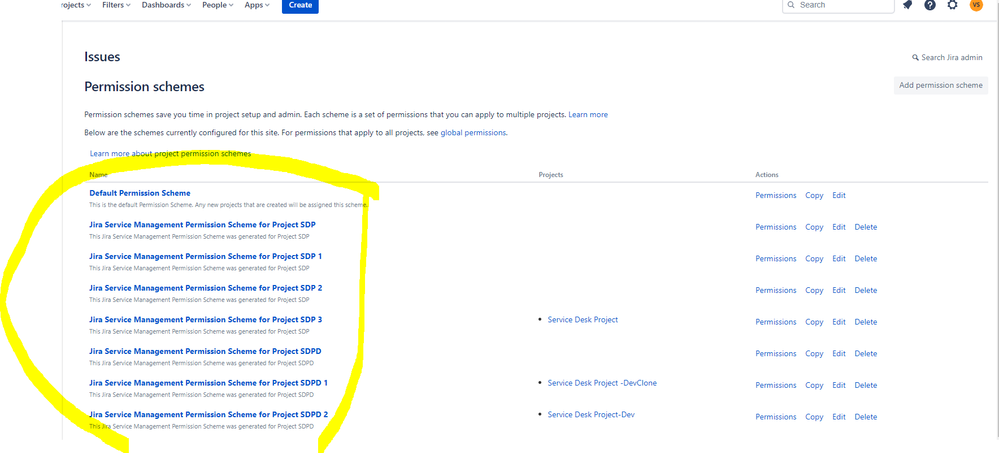
Task: Click Delete in the SDPD 1 row
Action: 866,385
